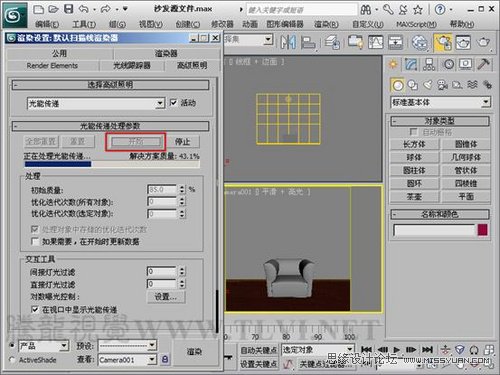Viewport: 500px width, 375px height.
Task: Click the 设置... exposure control button
Action: pos(166,297)
